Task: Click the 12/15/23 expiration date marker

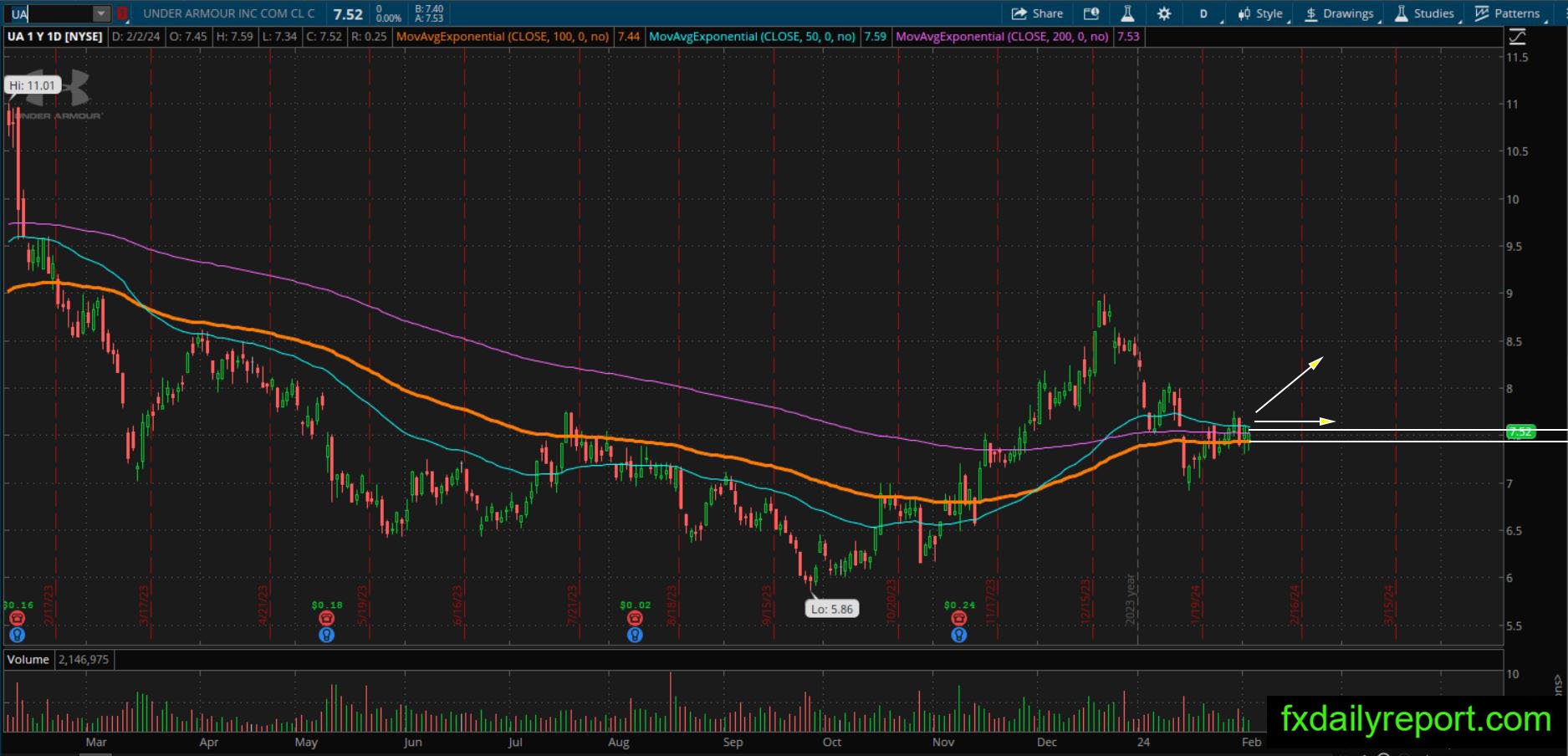Action: [1086, 602]
